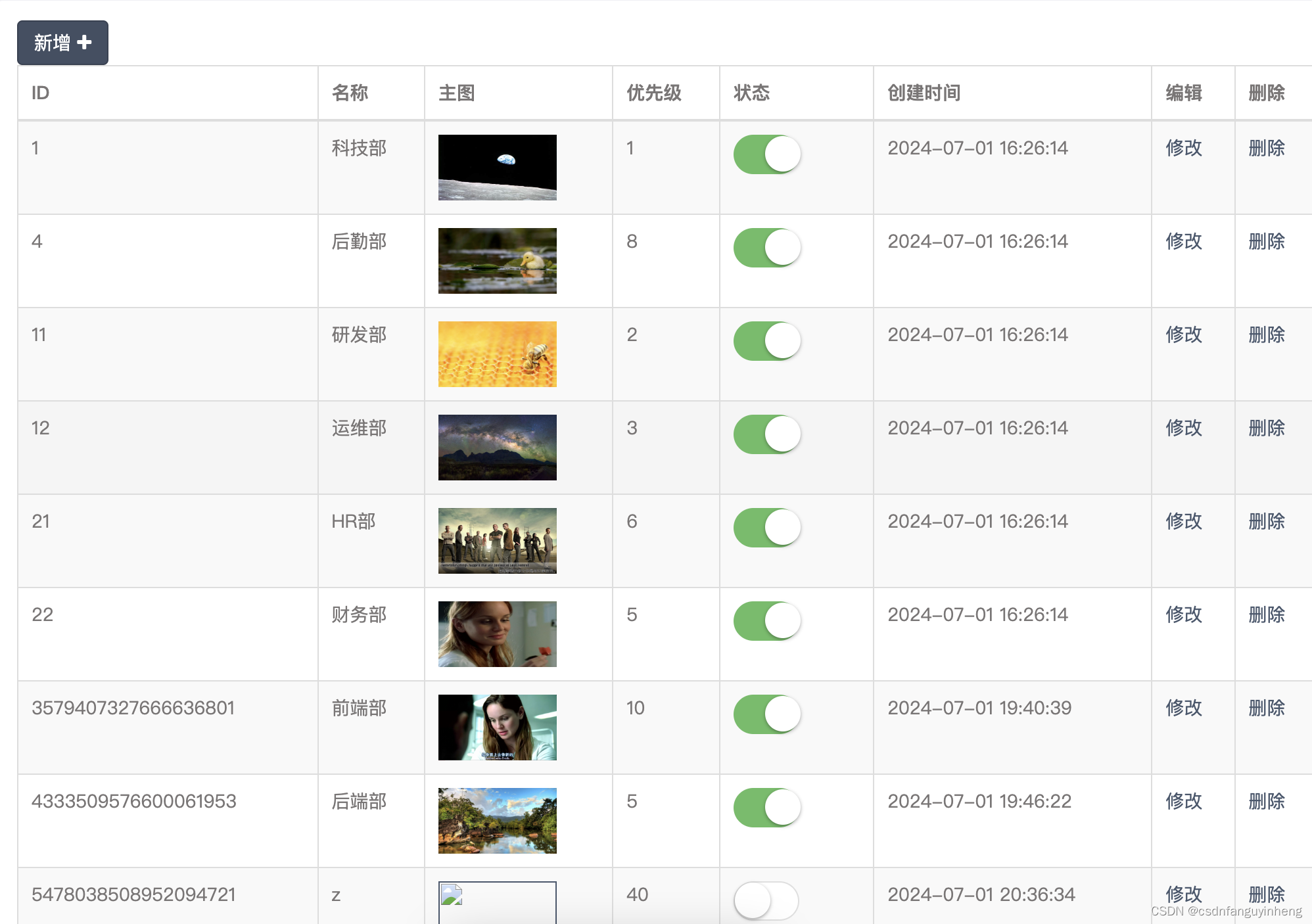Click the duckling image for 后勤部
Image resolution: width=1312 pixels, height=924 pixels.
497,261
